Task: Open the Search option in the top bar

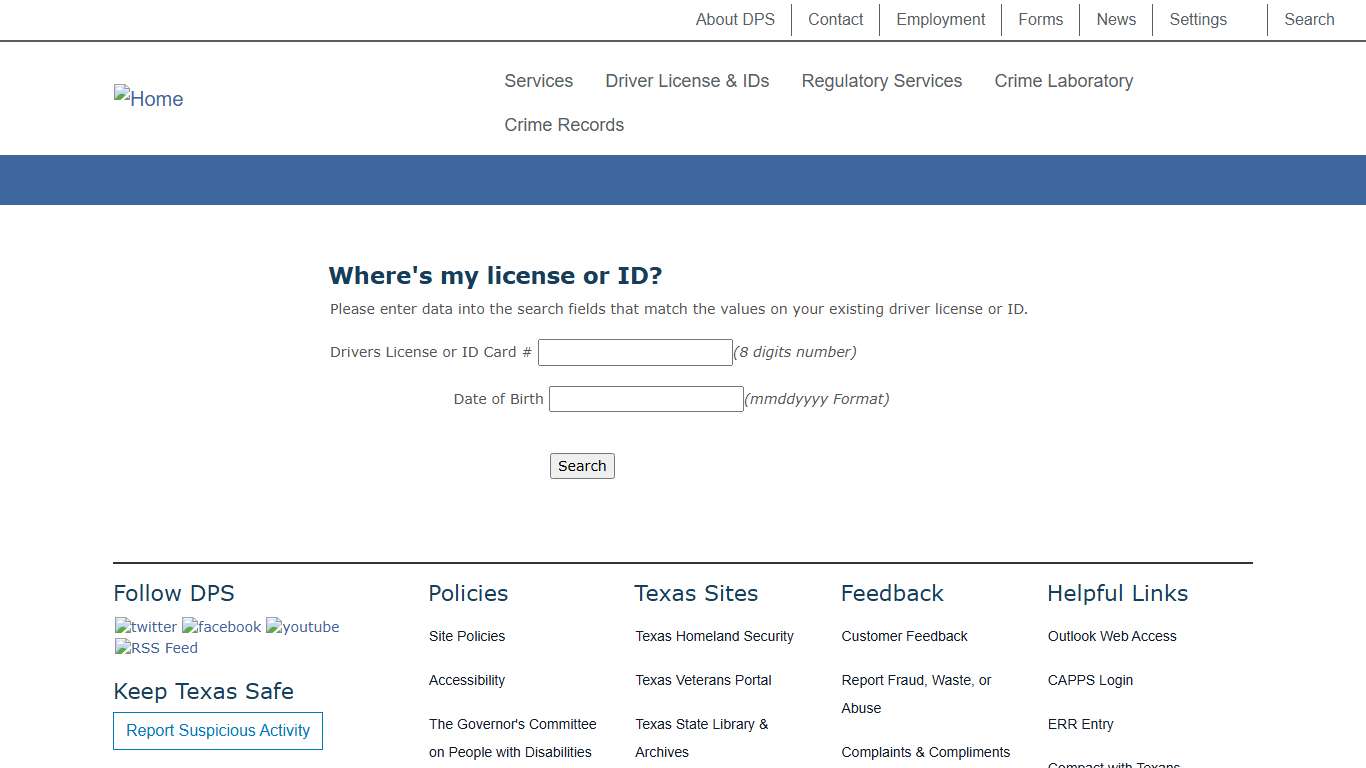Action: 1308,19
